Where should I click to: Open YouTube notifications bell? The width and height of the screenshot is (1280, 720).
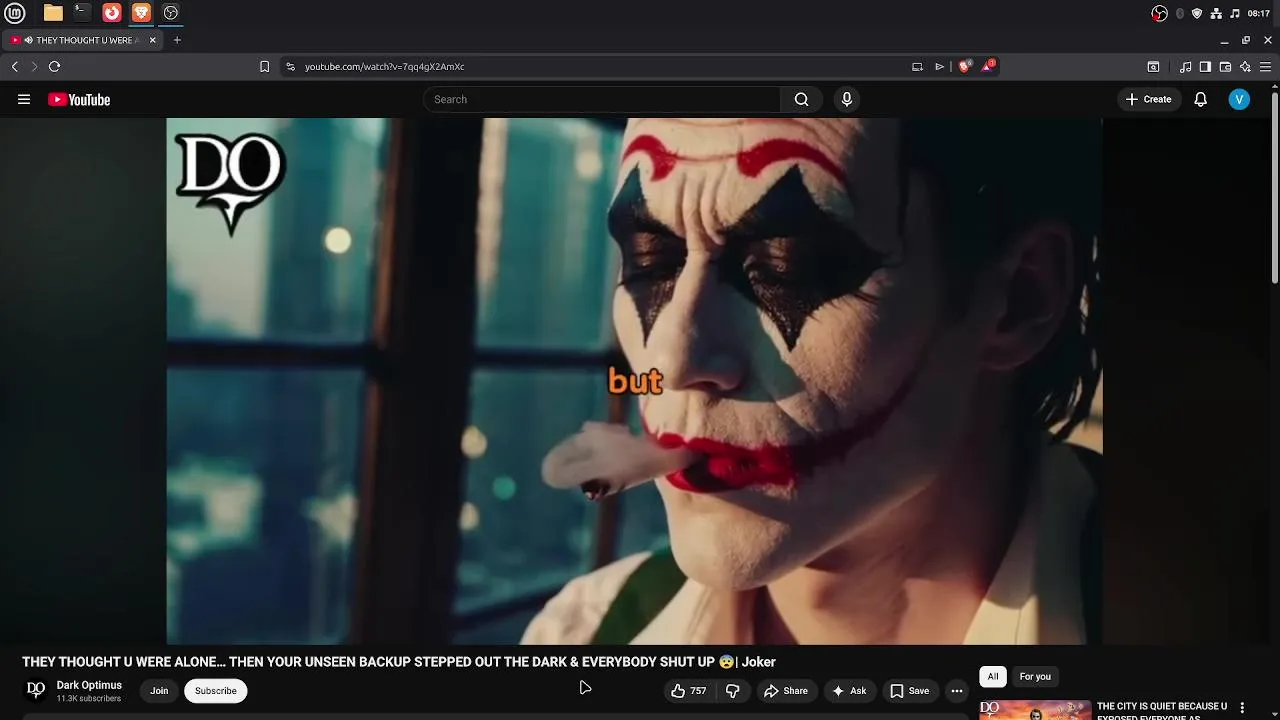pos(1201,99)
